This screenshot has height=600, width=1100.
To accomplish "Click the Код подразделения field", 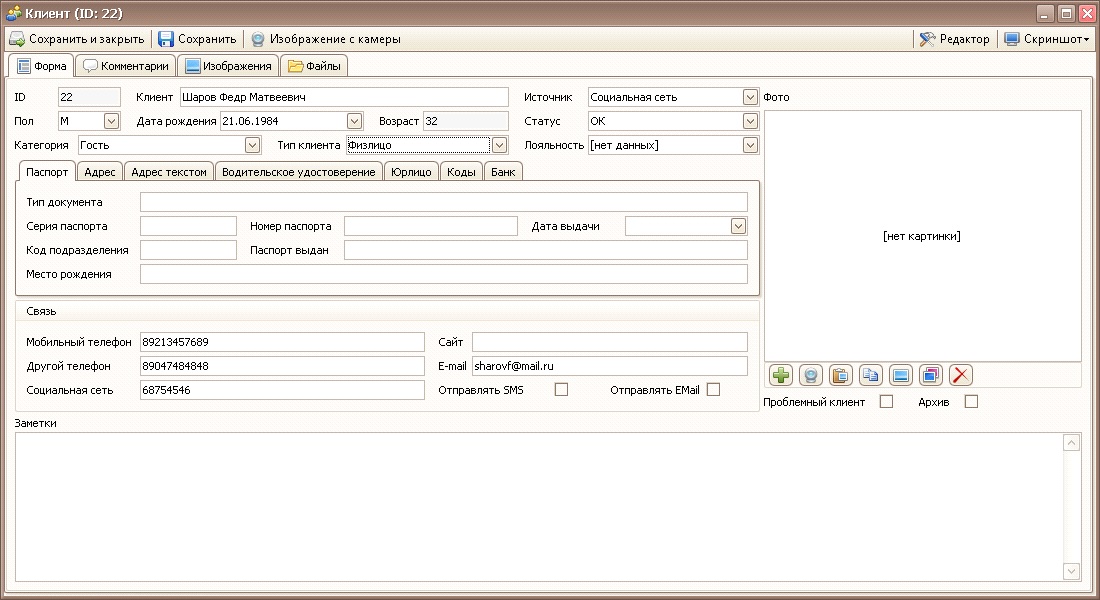I will [188, 250].
